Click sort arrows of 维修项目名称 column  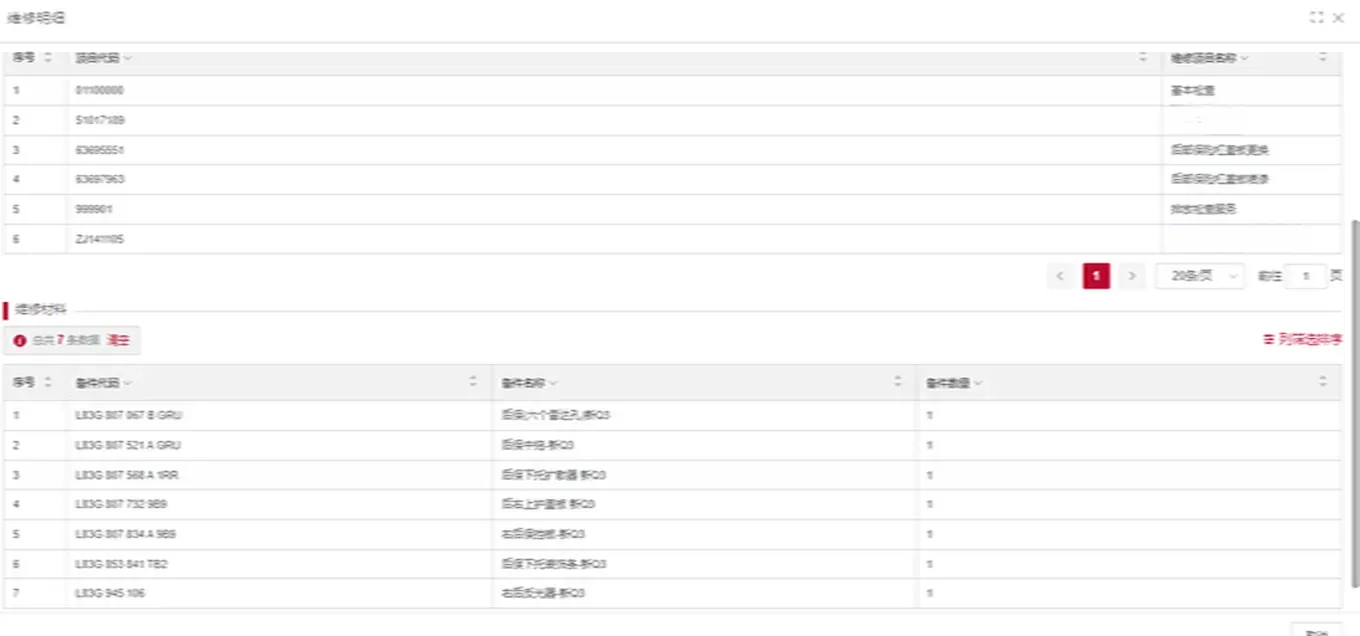[x=1322, y=58]
